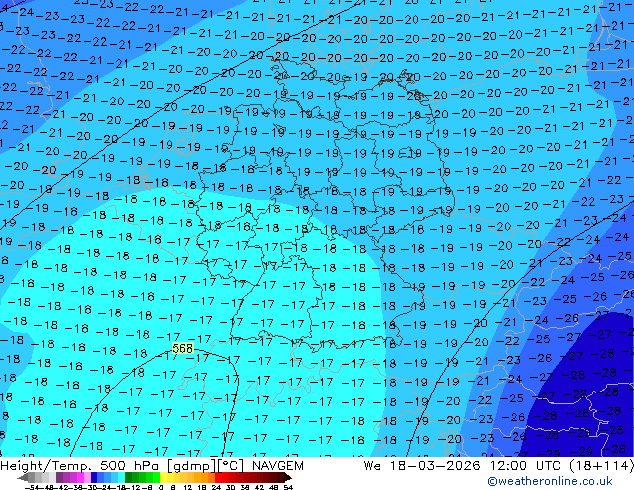Viewport: 634px width, 490px height.
Task: Click the 568 height contour label
Action: point(183,348)
